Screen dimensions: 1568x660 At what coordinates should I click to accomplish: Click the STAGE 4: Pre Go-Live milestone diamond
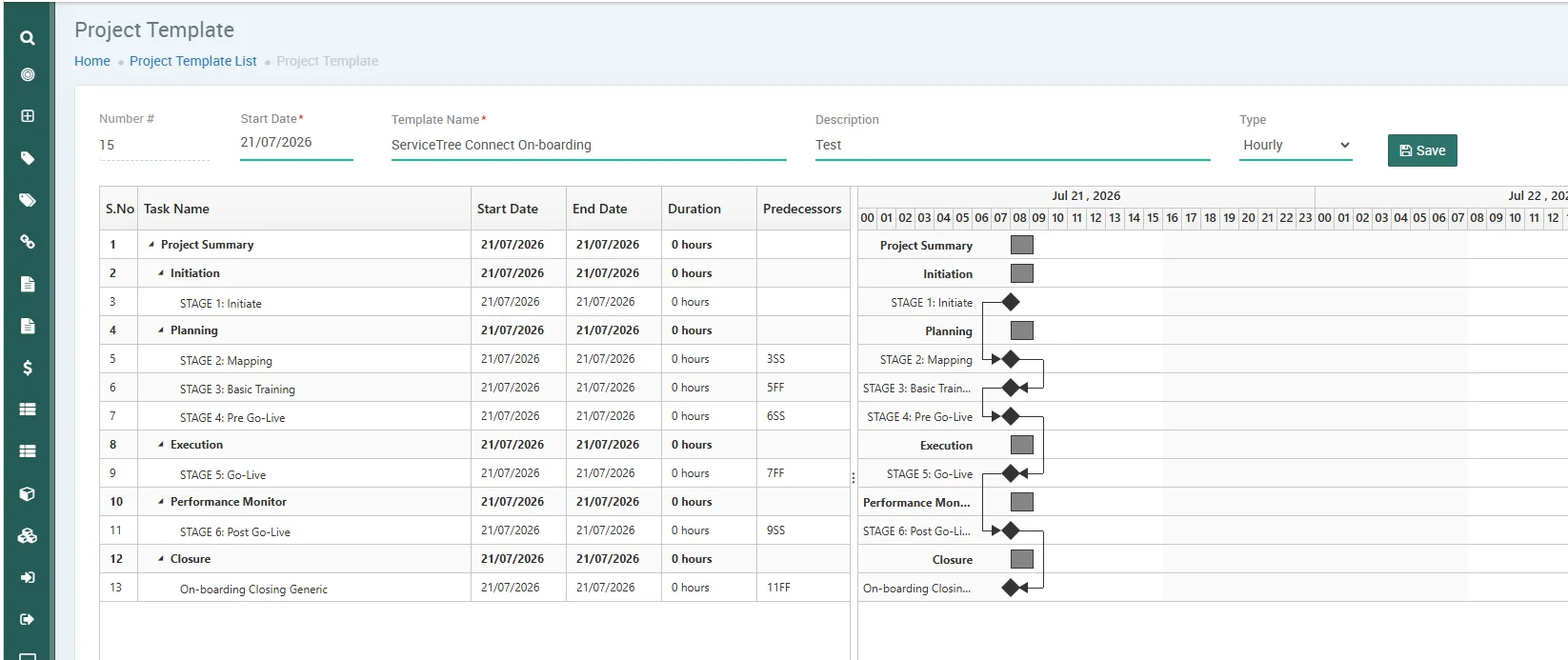click(1011, 416)
